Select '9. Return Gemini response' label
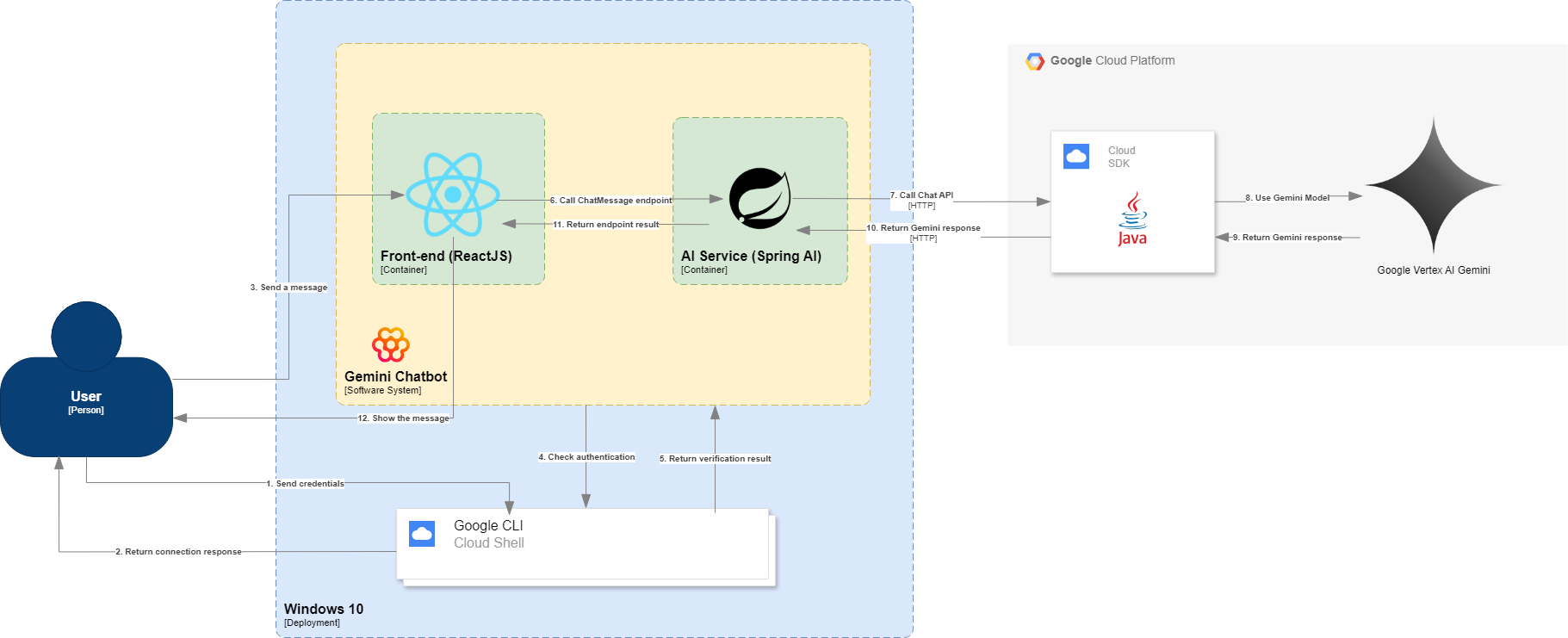Viewport: 1568px width, 638px height. [x=1287, y=238]
